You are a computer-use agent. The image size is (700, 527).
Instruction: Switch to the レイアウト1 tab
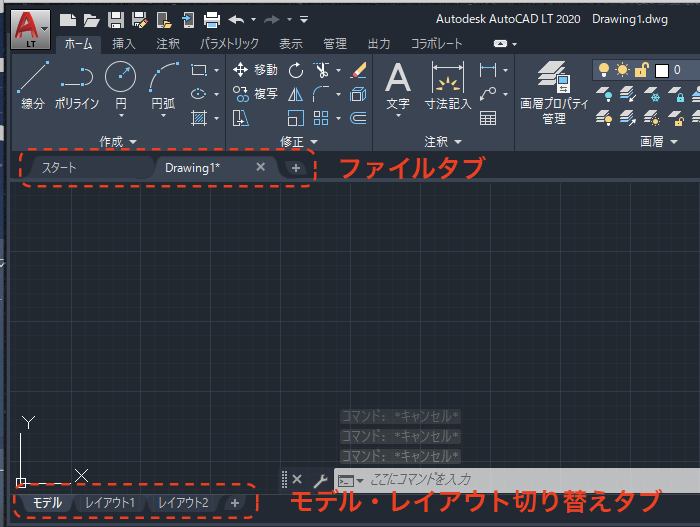110,503
